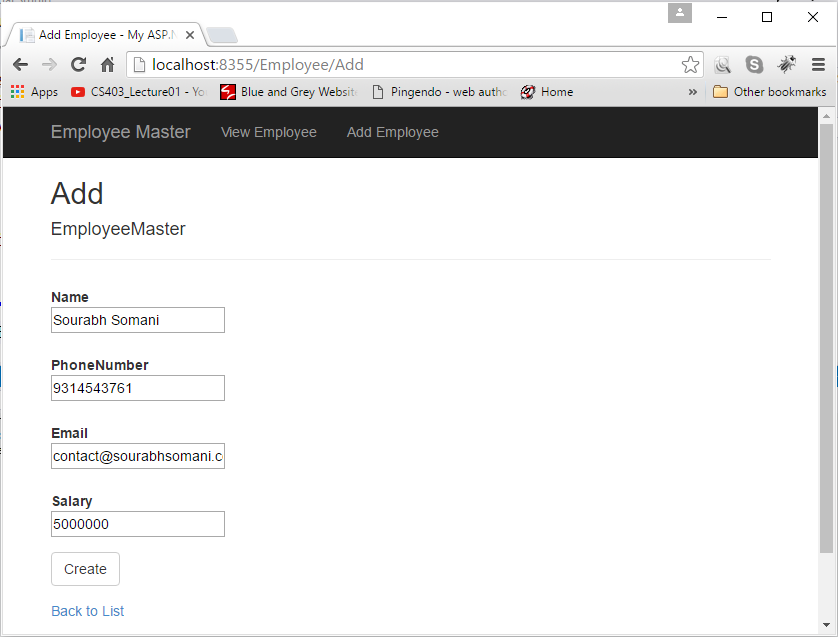Open the Chrome hamburger menu
The height and width of the screenshot is (637, 838).
(x=818, y=65)
